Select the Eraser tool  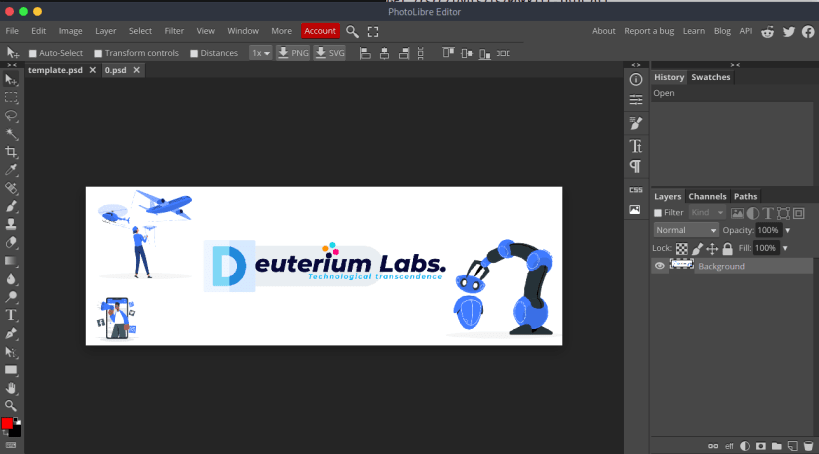click(11, 242)
